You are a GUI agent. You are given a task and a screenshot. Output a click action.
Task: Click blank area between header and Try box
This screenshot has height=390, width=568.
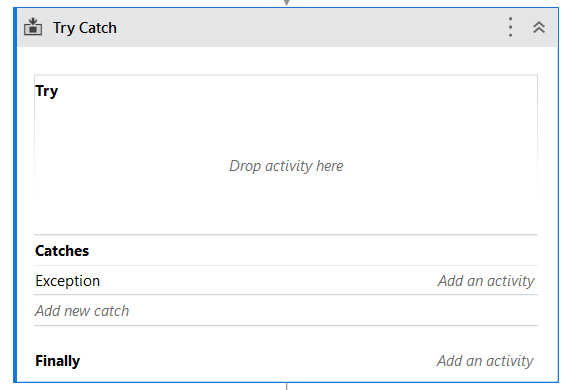[x=286, y=60]
